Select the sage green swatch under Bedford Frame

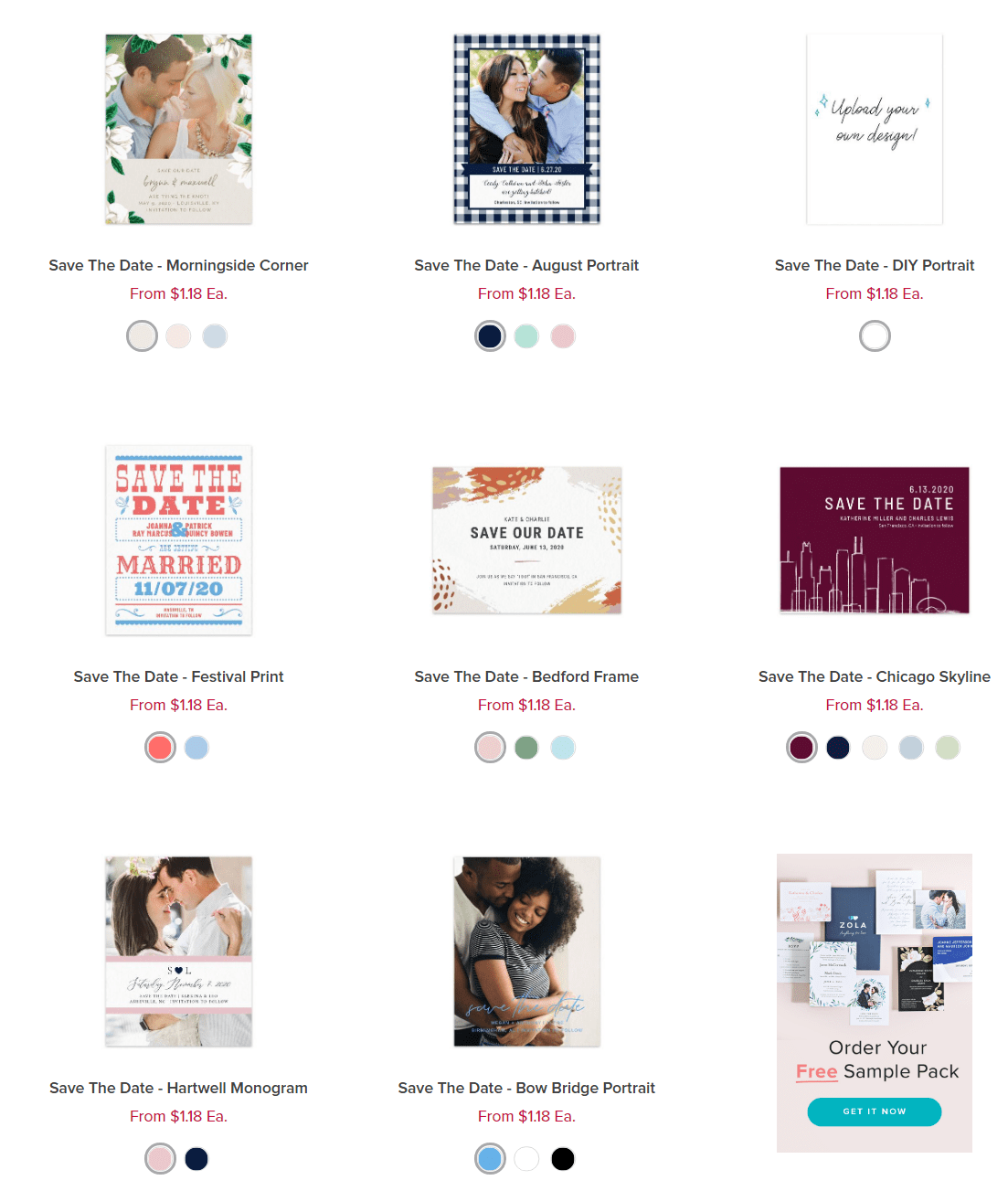click(526, 748)
